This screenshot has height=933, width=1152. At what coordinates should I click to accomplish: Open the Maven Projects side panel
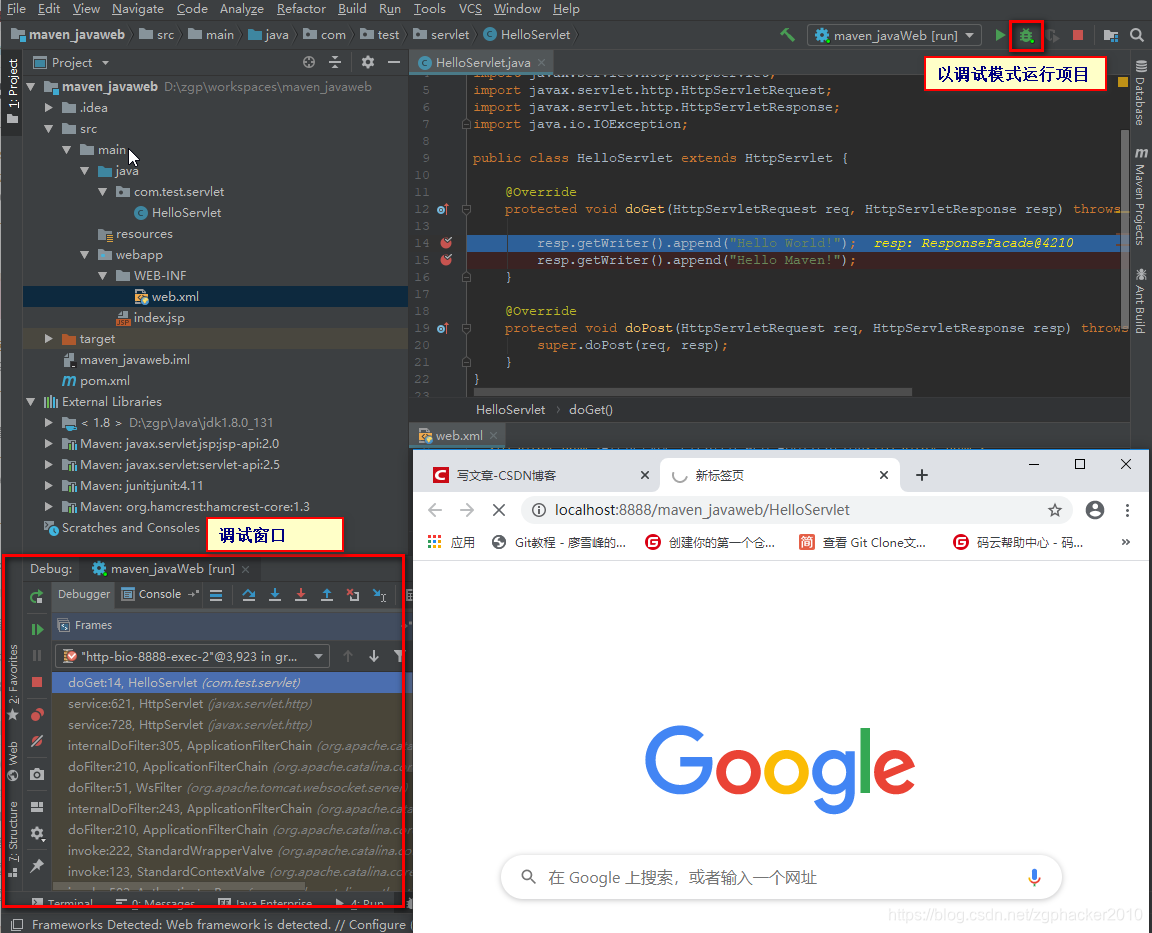[1140, 197]
